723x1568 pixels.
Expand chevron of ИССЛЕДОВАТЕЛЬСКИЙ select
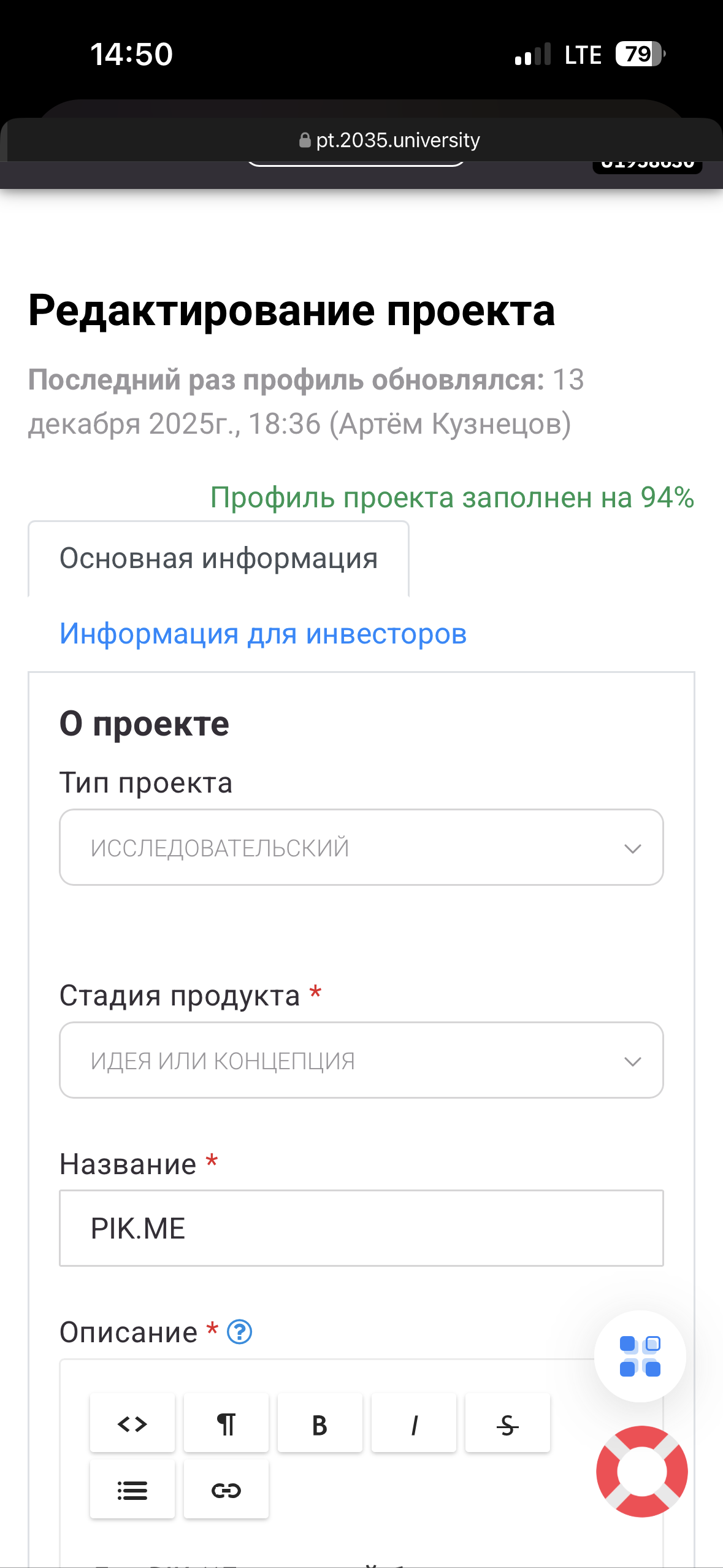pyautogui.click(x=632, y=848)
